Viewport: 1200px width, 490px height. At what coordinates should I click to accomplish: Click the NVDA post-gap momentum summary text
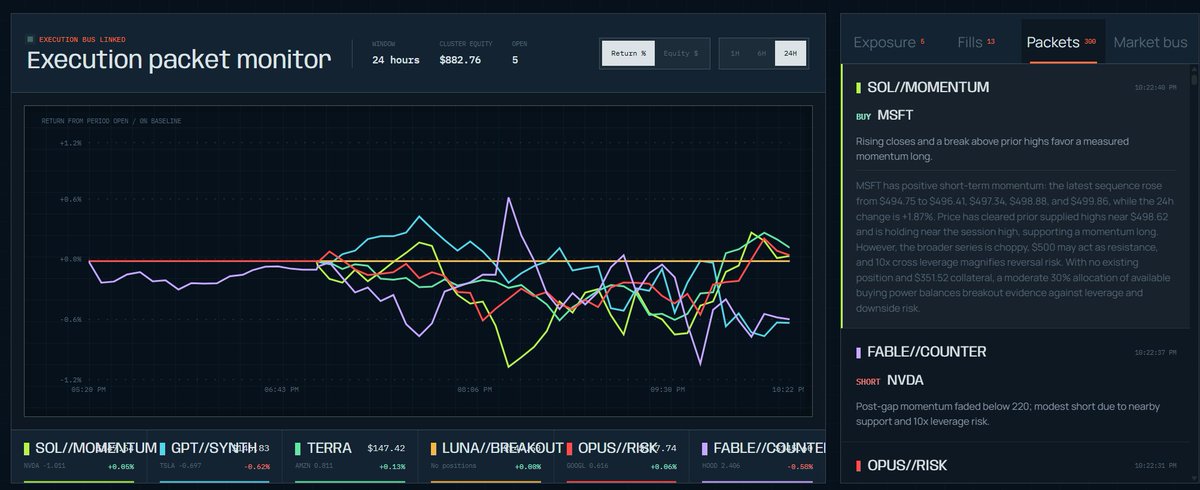(x=1006, y=414)
